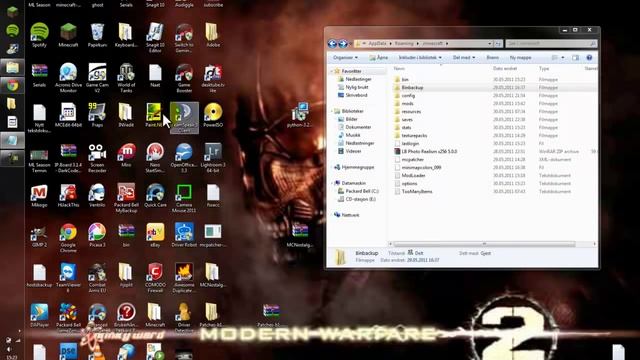Click the Explorer search input field
This screenshot has width=640, height=360.
(x=551, y=43)
